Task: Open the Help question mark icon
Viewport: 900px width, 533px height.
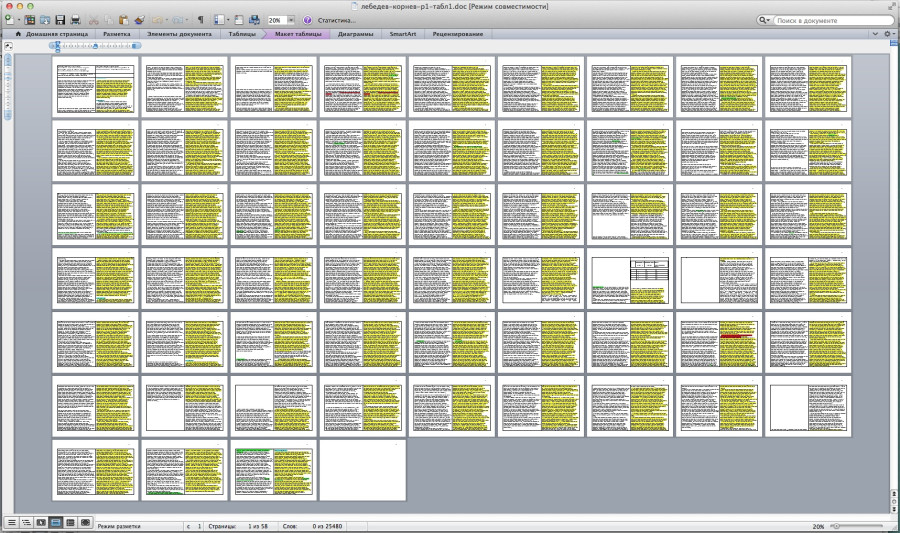Action: (x=307, y=20)
